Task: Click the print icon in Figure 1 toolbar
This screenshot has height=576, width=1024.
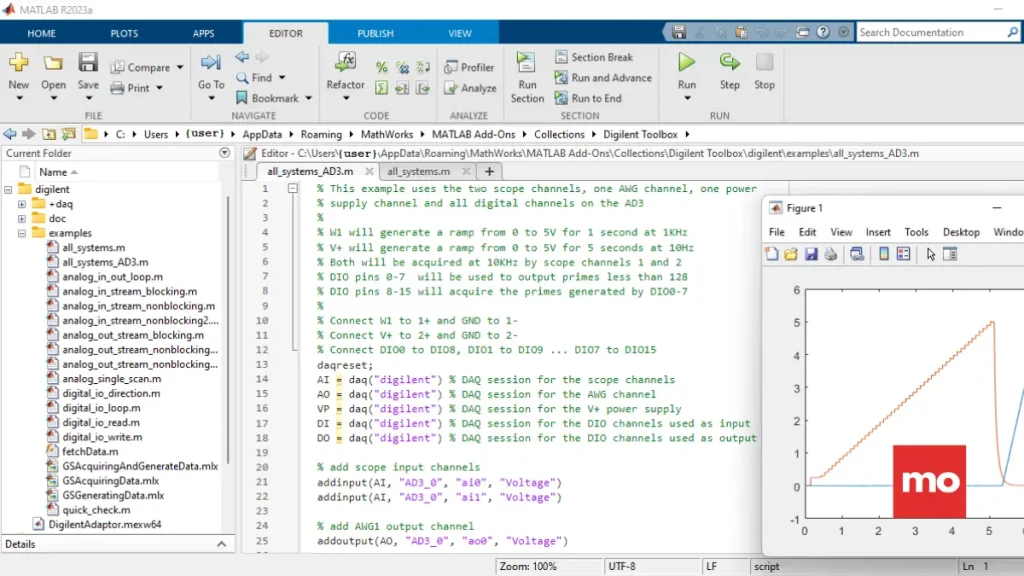Action: point(829,254)
